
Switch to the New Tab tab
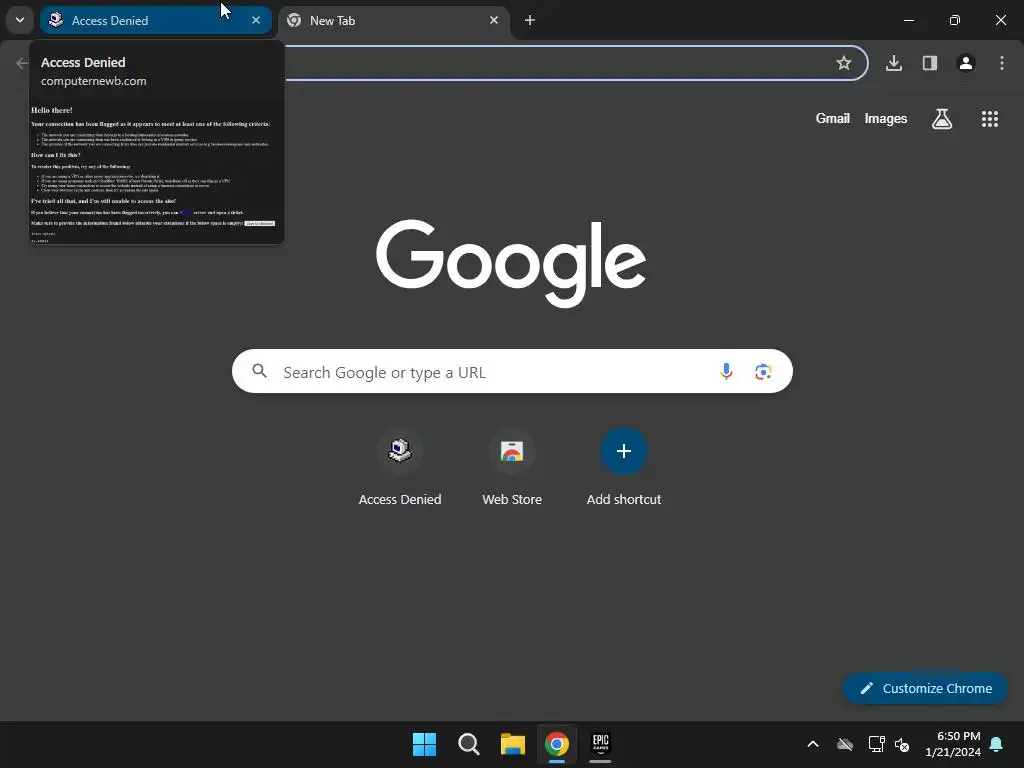coord(395,20)
